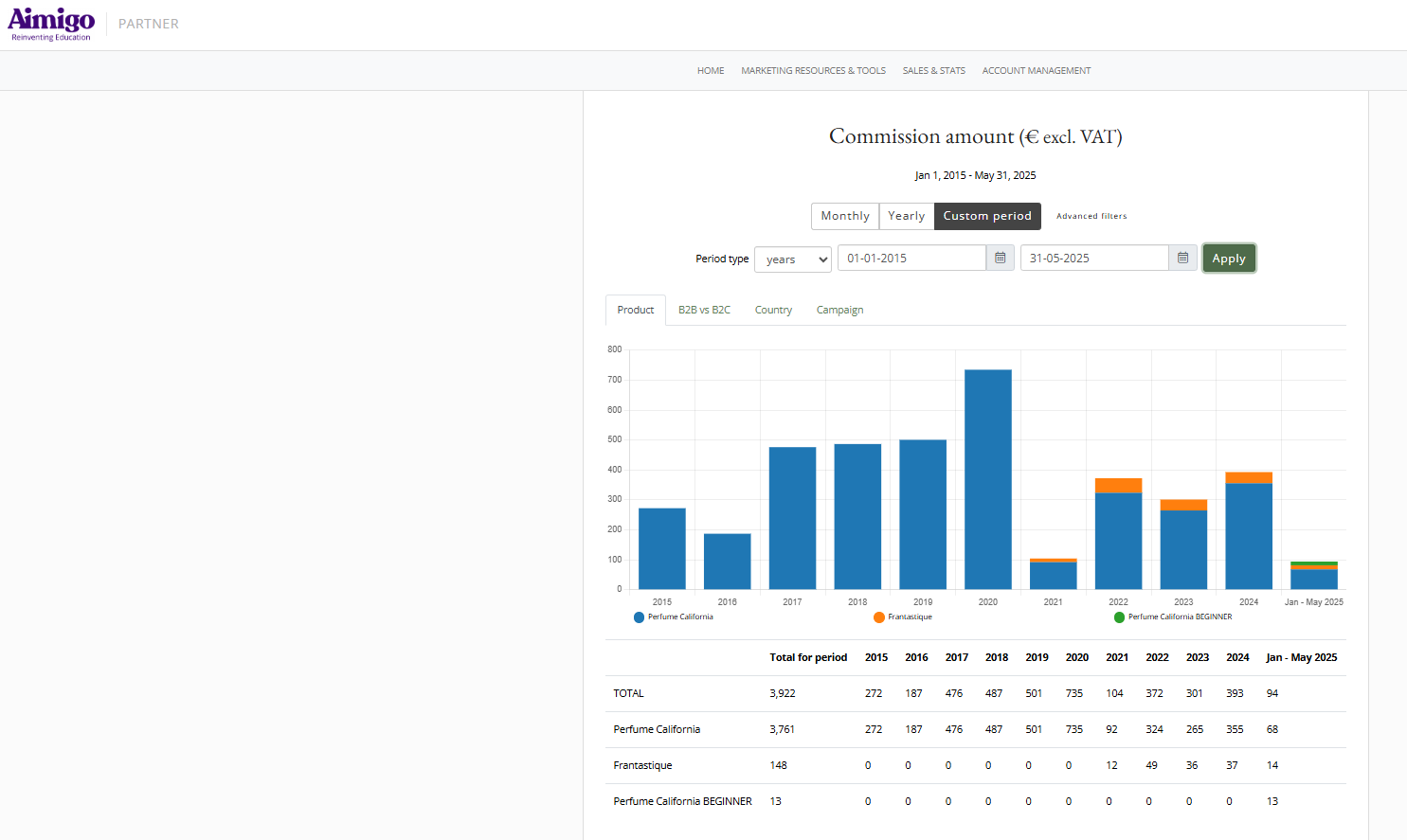Screen dimensions: 1407x840
Task: Click the Perfume California legend label
Action: [x=680, y=617]
